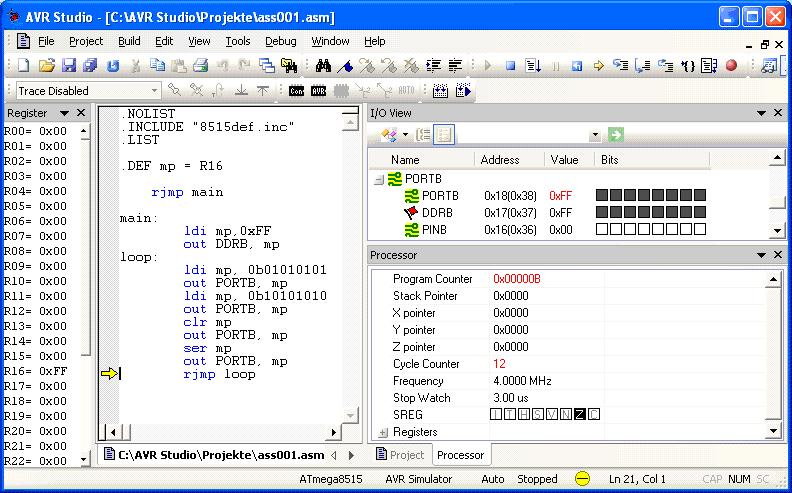This screenshot has width=792, height=493.
Task: Click the Run to Cursor braces icon
Action: (687, 66)
